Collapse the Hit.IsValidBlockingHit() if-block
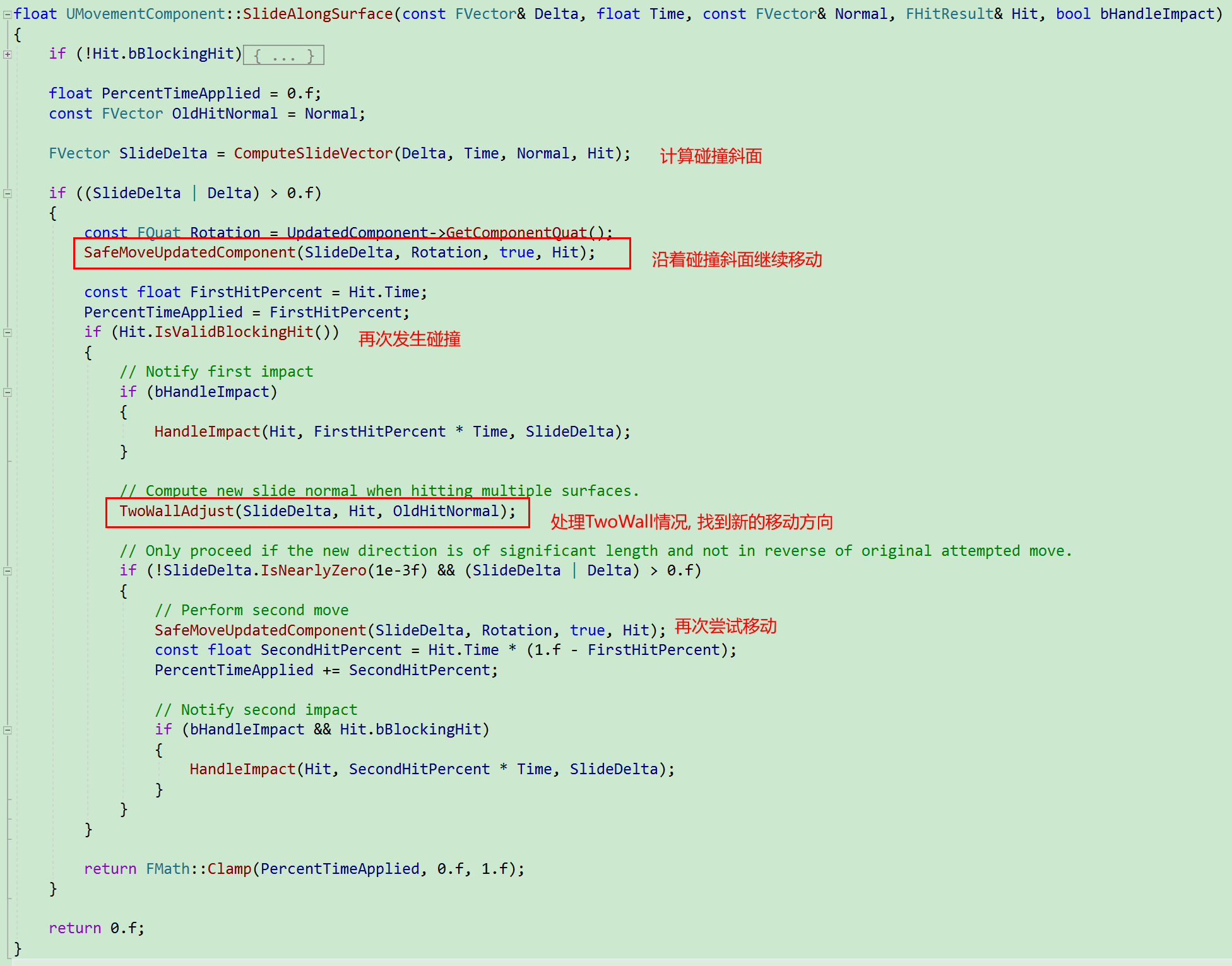Image resolution: width=1232 pixels, height=966 pixels. tap(7, 333)
